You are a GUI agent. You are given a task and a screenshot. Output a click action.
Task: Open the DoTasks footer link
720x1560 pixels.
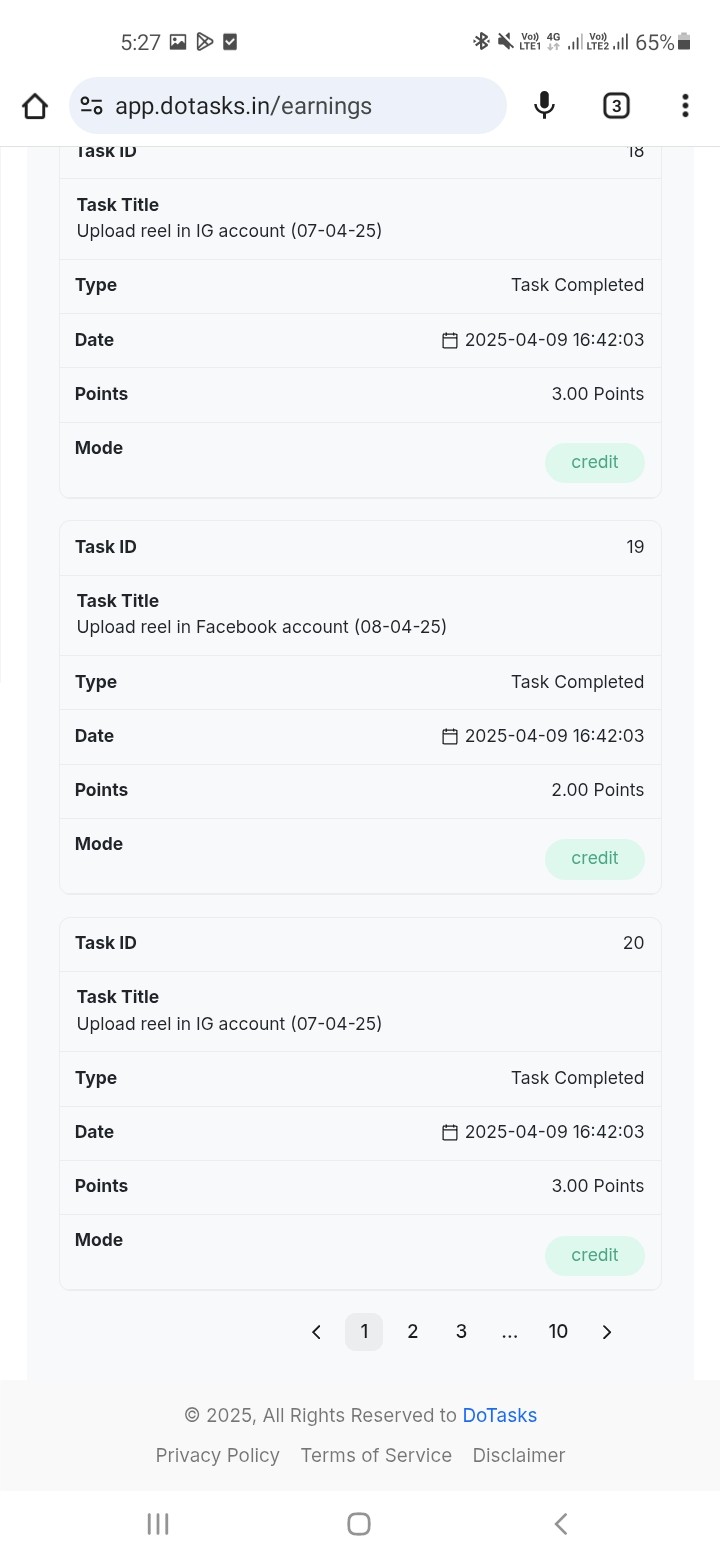(x=499, y=1416)
